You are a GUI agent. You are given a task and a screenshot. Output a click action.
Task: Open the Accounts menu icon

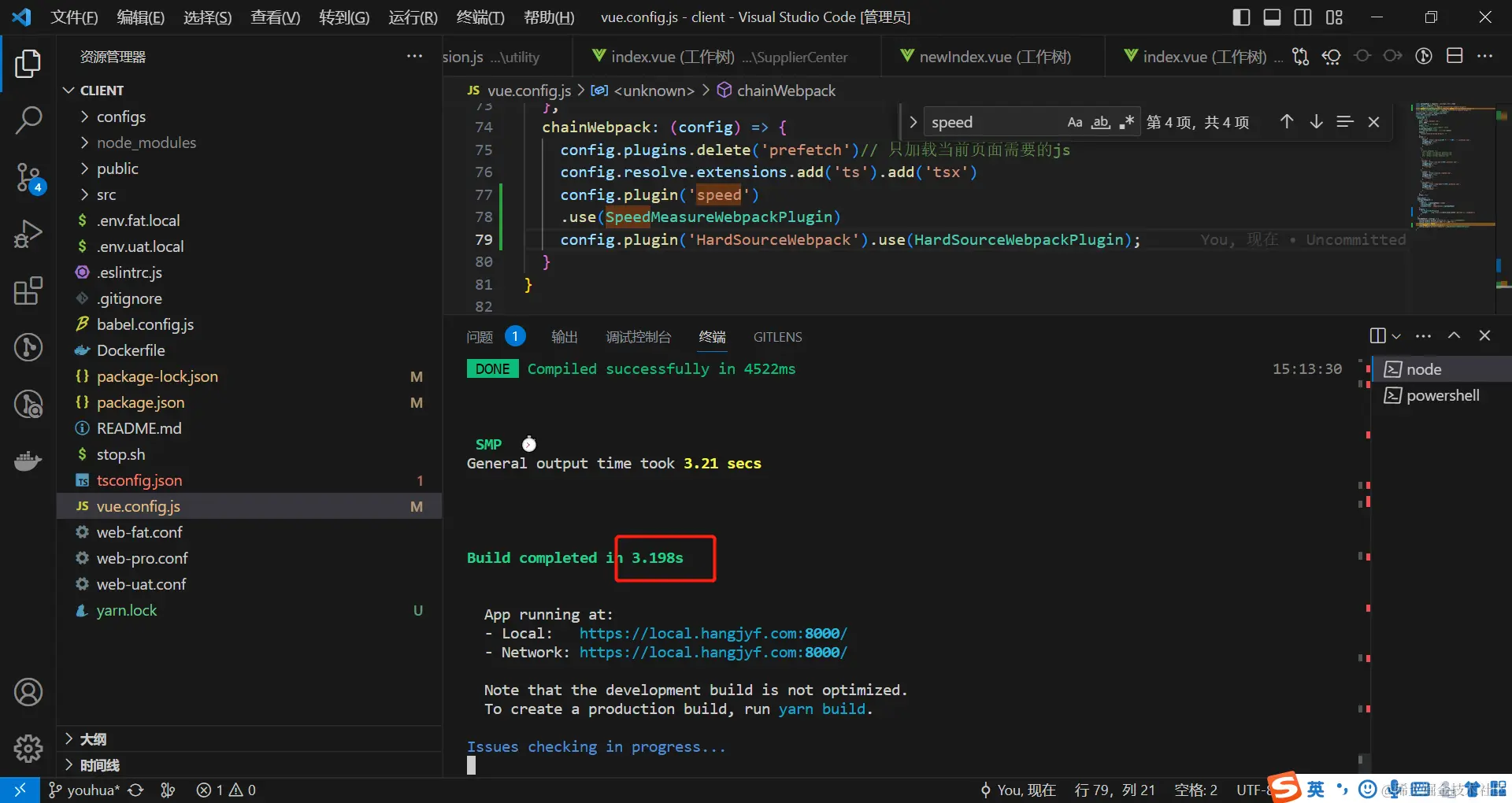coord(28,692)
